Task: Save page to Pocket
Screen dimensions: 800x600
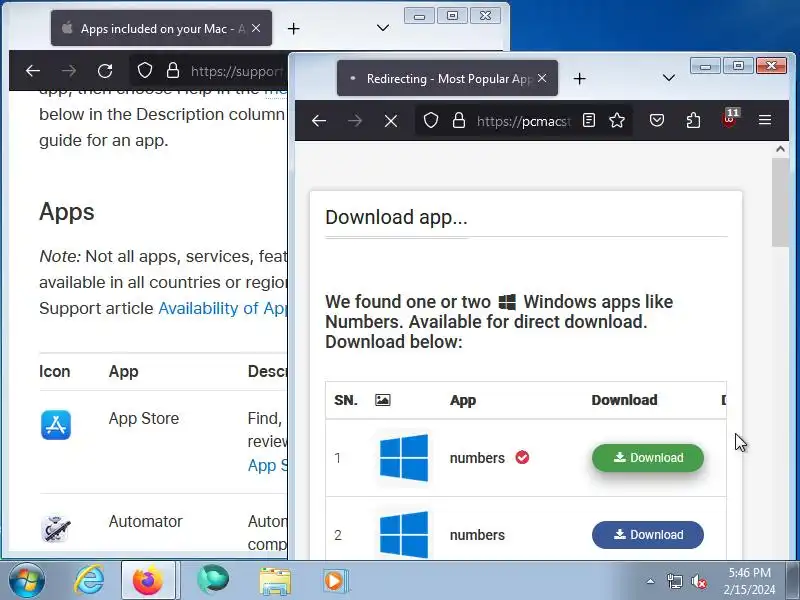Action: pyautogui.click(x=657, y=120)
